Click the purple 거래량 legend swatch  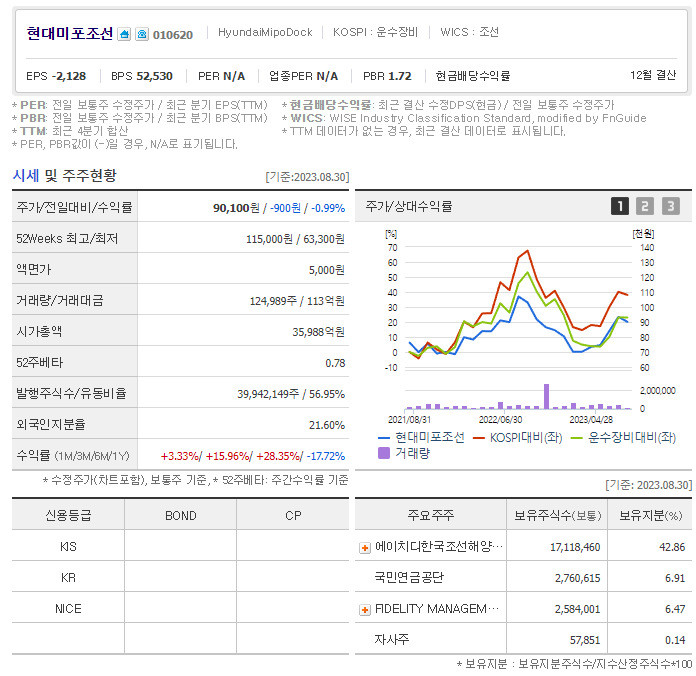384,453
